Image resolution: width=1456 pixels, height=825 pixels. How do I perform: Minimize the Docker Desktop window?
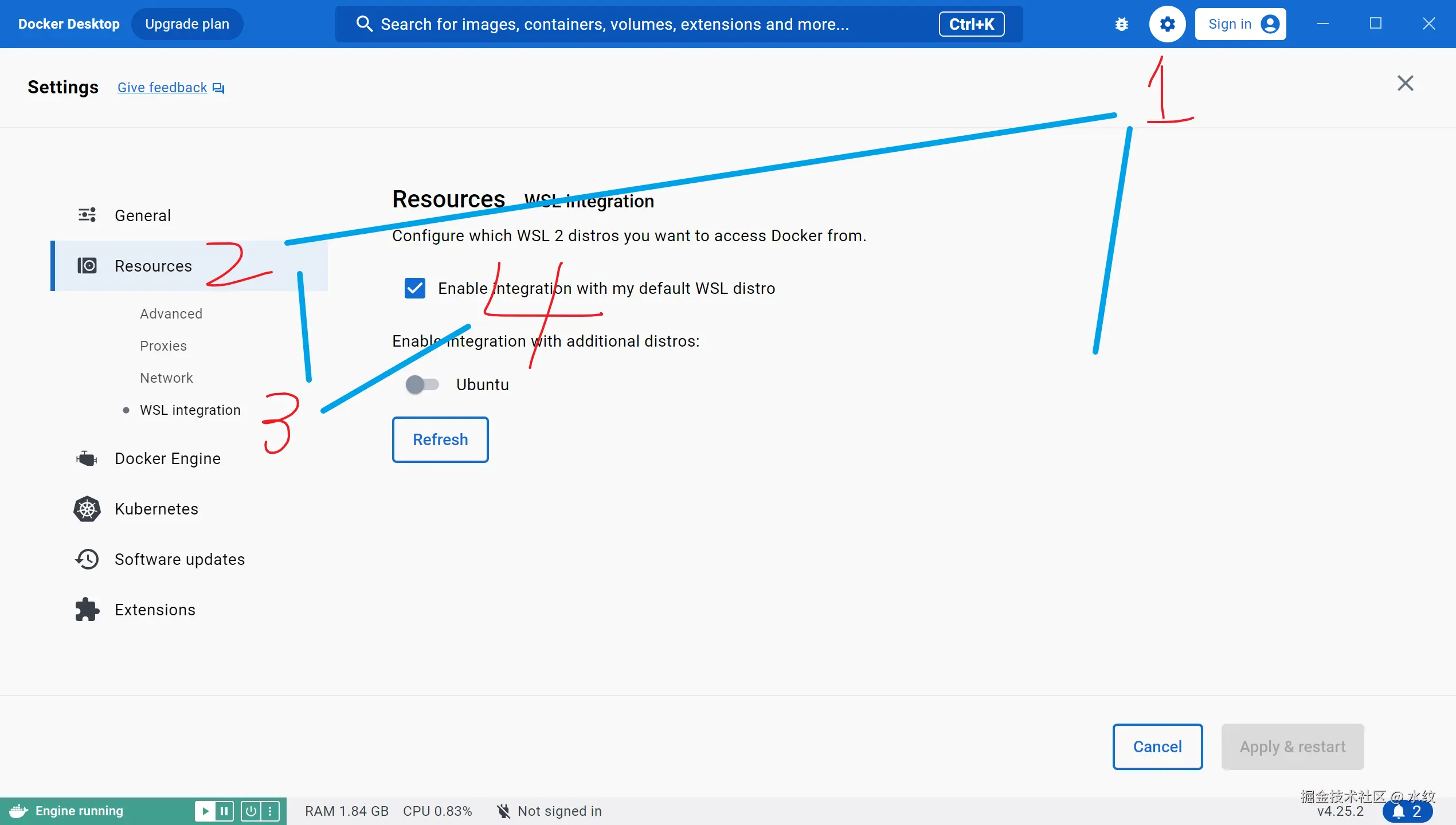1323,24
